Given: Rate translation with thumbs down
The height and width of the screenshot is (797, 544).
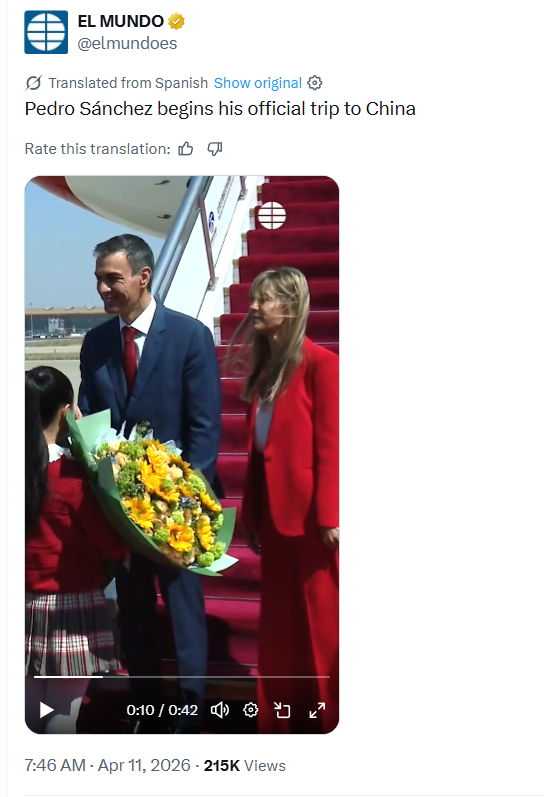Looking at the screenshot, I should tap(215, 149).
